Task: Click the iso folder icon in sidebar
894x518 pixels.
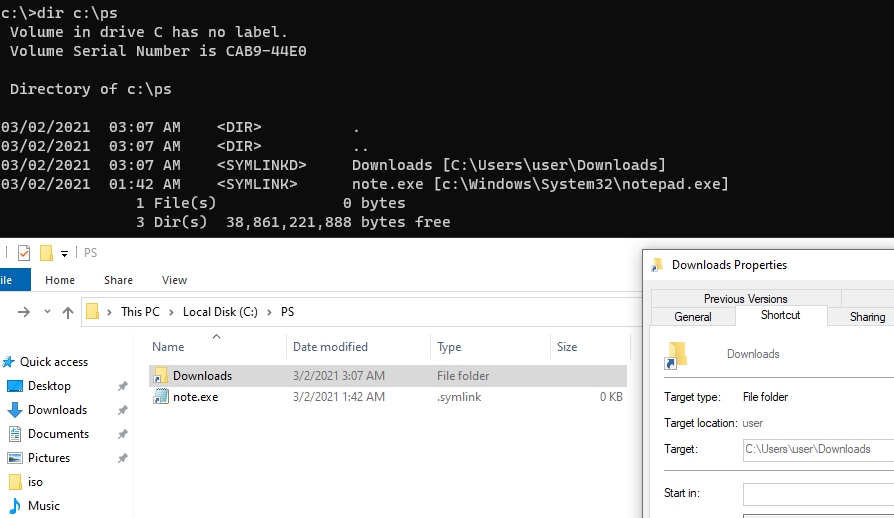Action: coord(15,482)
